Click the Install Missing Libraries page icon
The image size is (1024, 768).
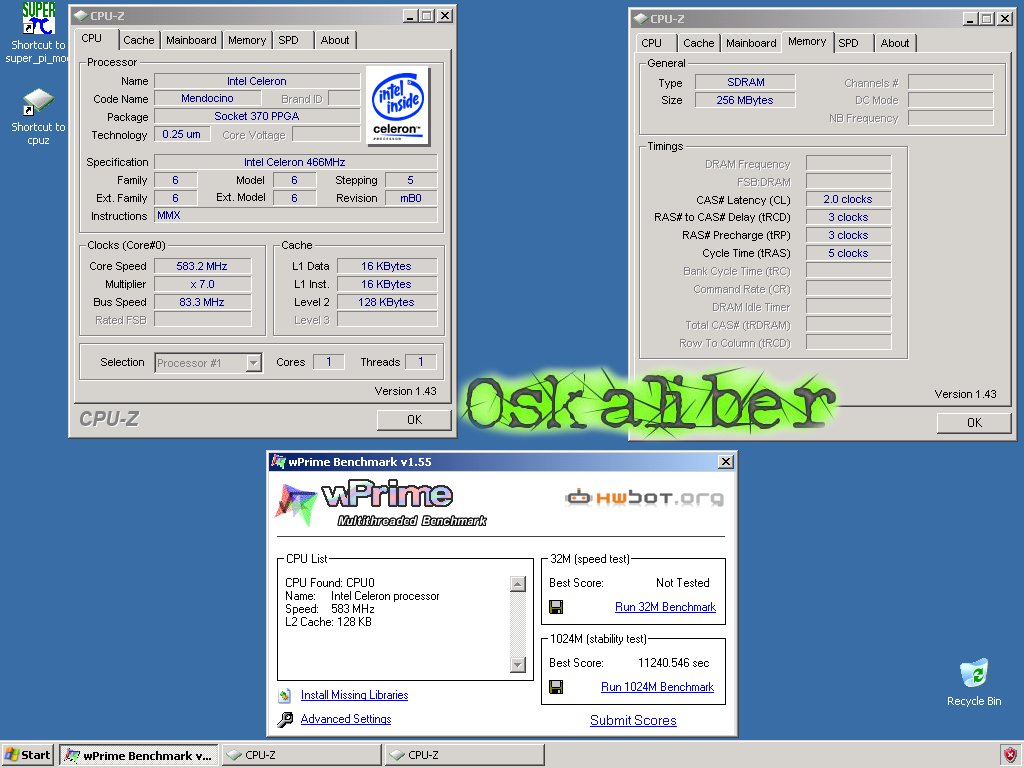pyautogui.click(x=285, y=696)
